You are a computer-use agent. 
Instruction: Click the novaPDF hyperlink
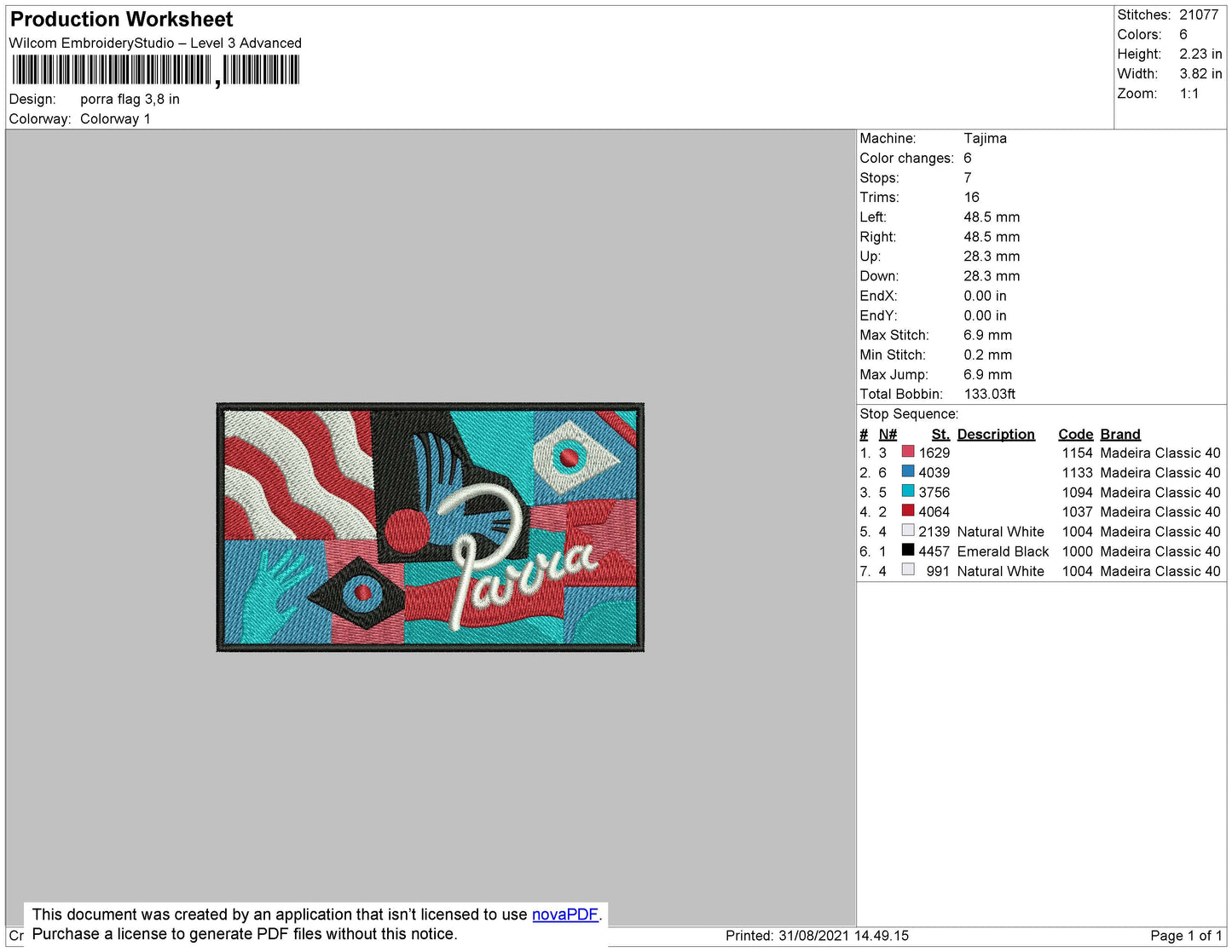click(x=565, y=914)
